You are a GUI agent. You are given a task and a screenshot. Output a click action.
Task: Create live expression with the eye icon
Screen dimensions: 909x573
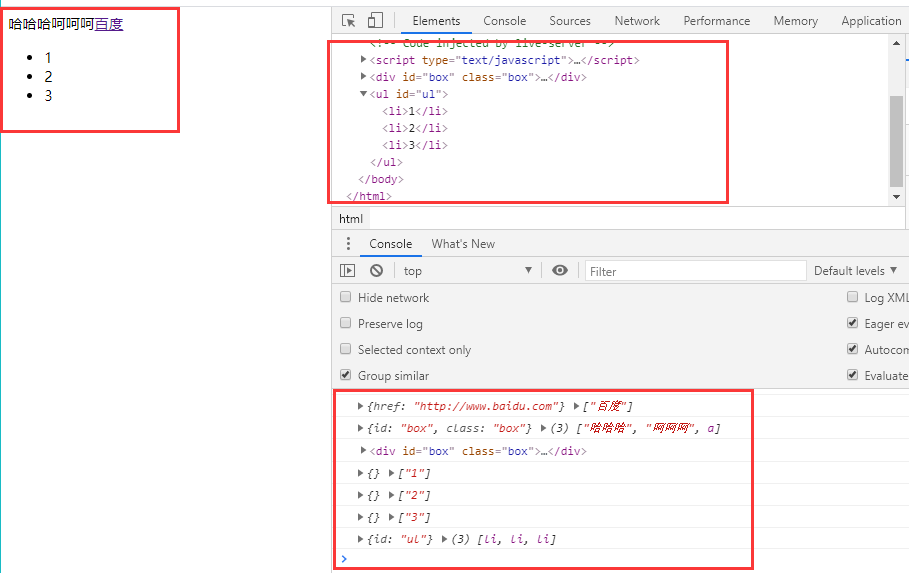(559, 270)
